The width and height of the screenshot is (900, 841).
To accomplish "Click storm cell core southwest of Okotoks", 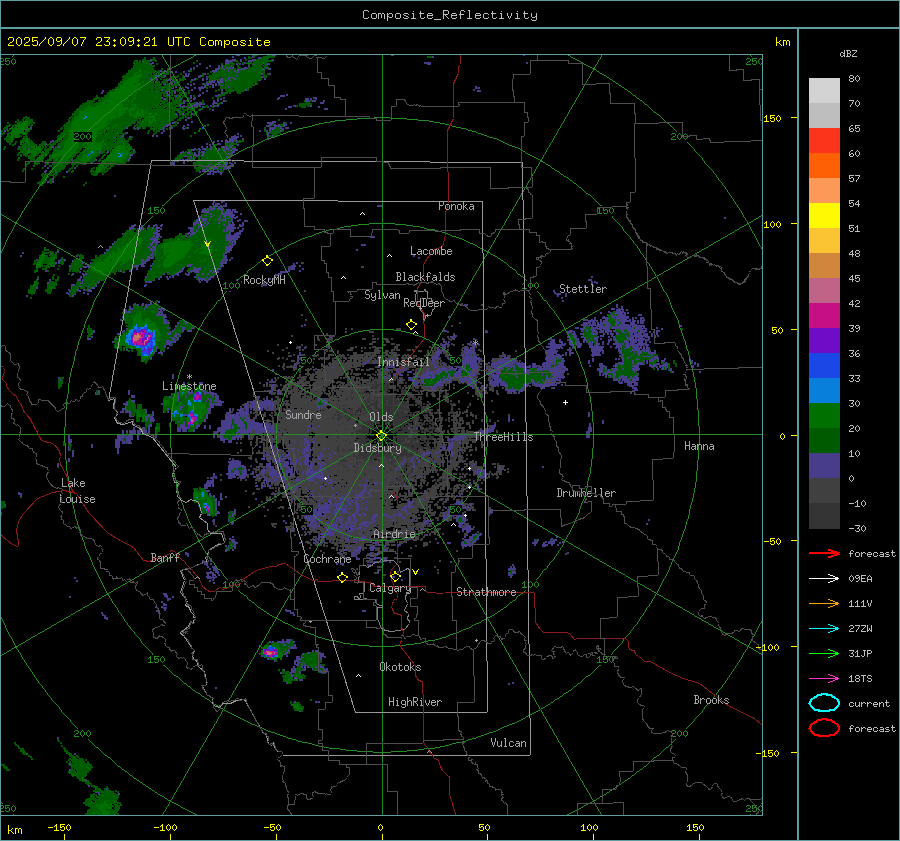I will (270, 652).
